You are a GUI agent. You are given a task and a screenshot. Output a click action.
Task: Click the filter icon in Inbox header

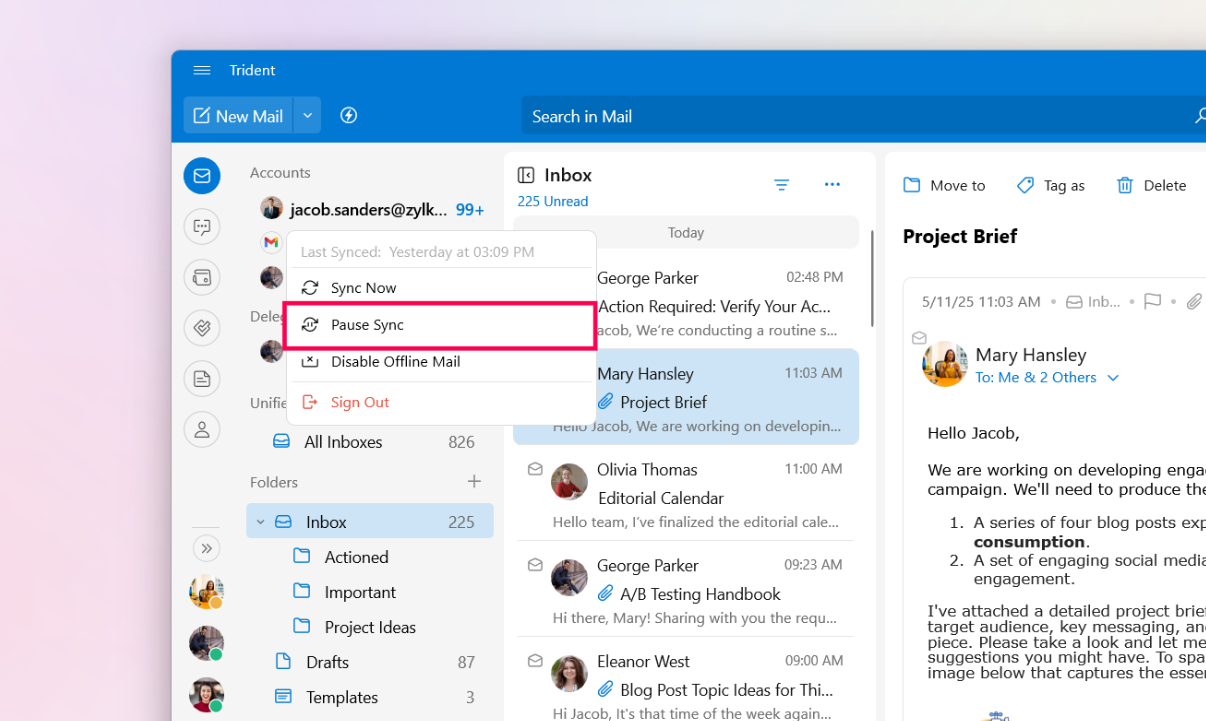tap(781, 185)
